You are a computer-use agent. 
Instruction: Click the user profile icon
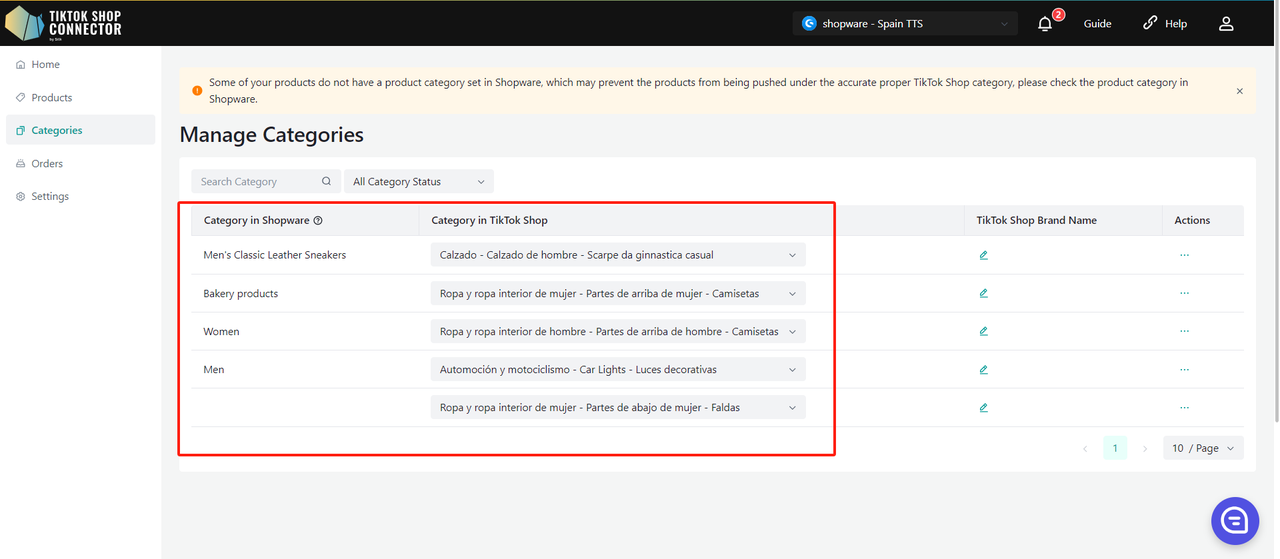point(1226,24)
